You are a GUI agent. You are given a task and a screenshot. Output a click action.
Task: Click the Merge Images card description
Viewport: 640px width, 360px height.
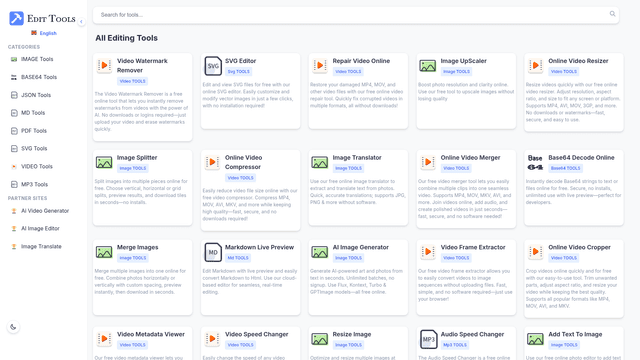141,282
